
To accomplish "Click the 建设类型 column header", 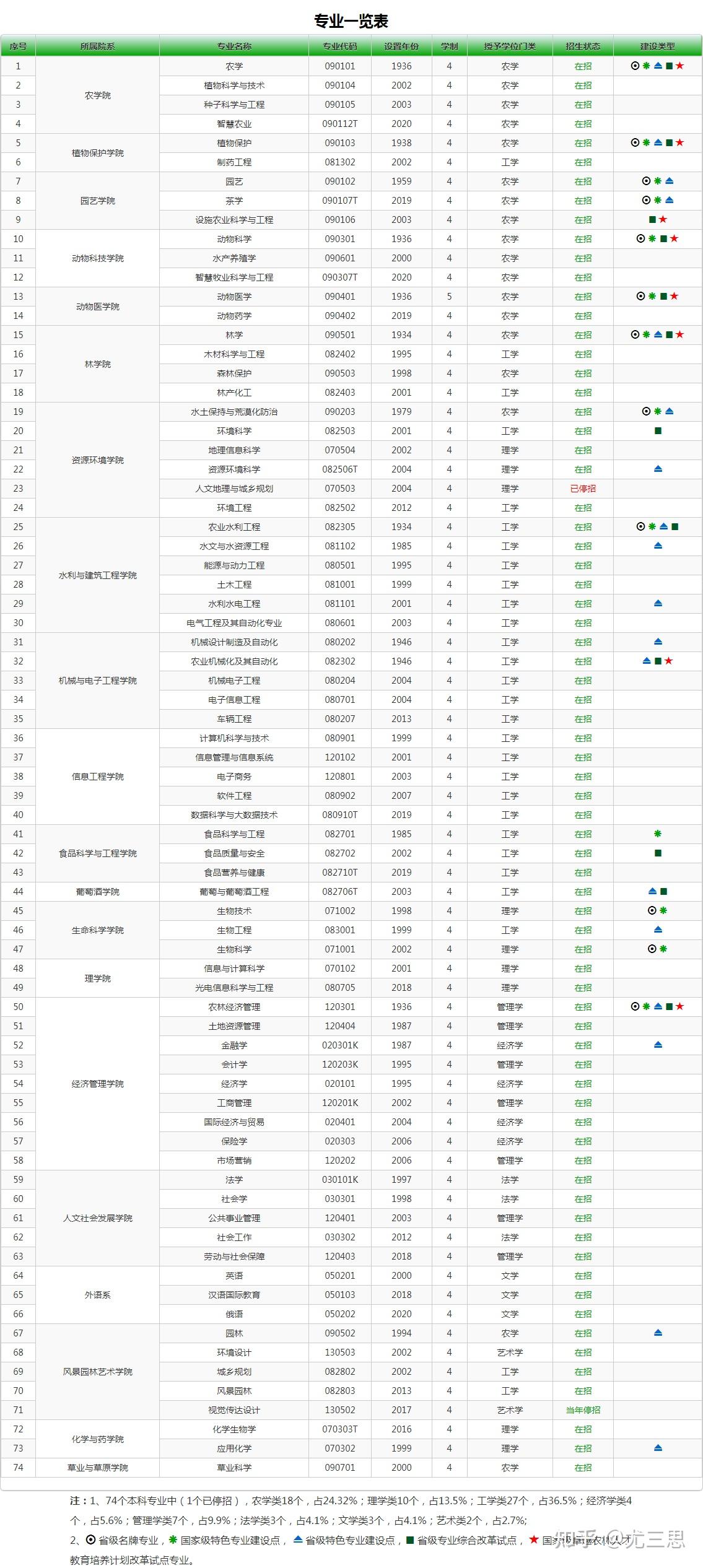I will coord(658,46).
